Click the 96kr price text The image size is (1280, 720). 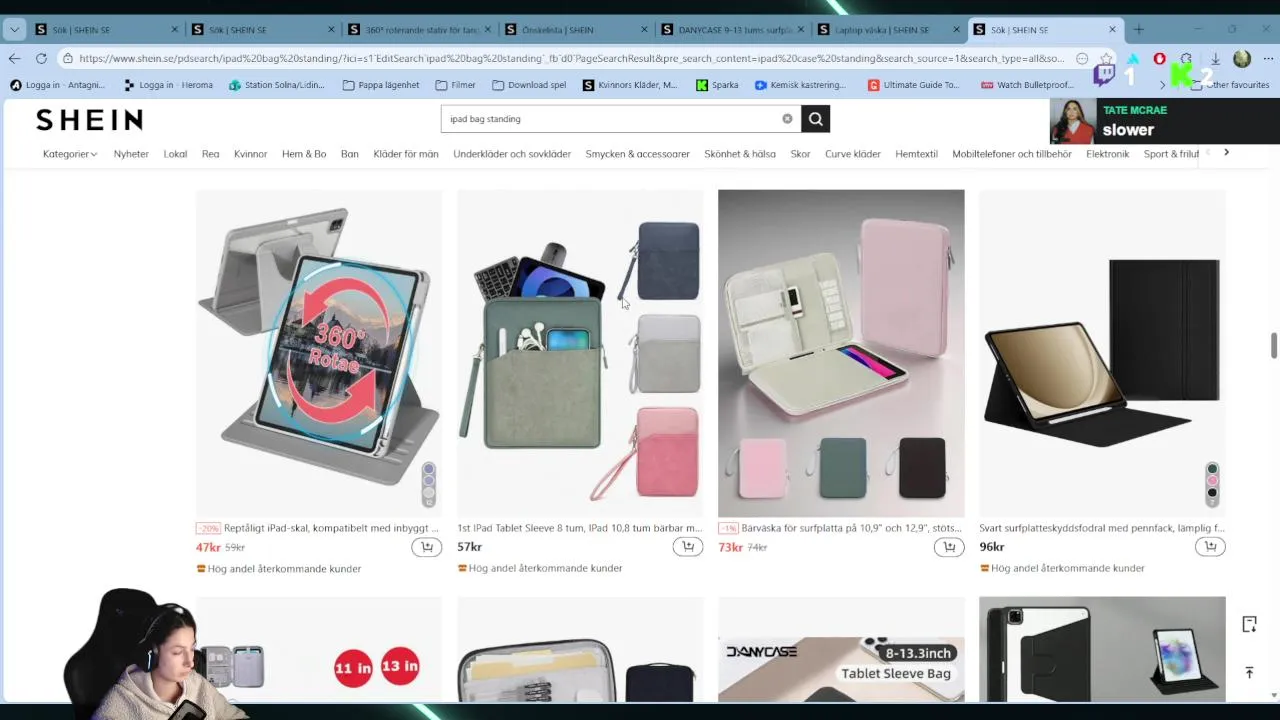pos(991,547)
